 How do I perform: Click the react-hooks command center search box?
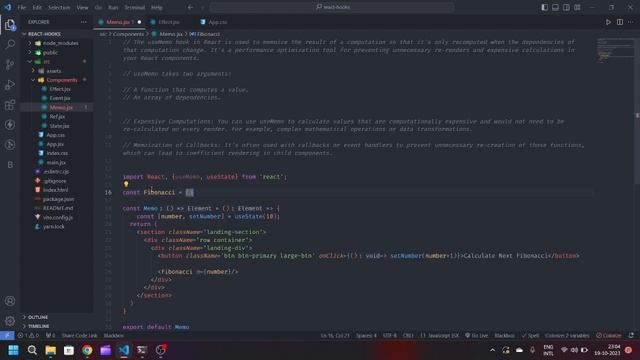[332, 7]
